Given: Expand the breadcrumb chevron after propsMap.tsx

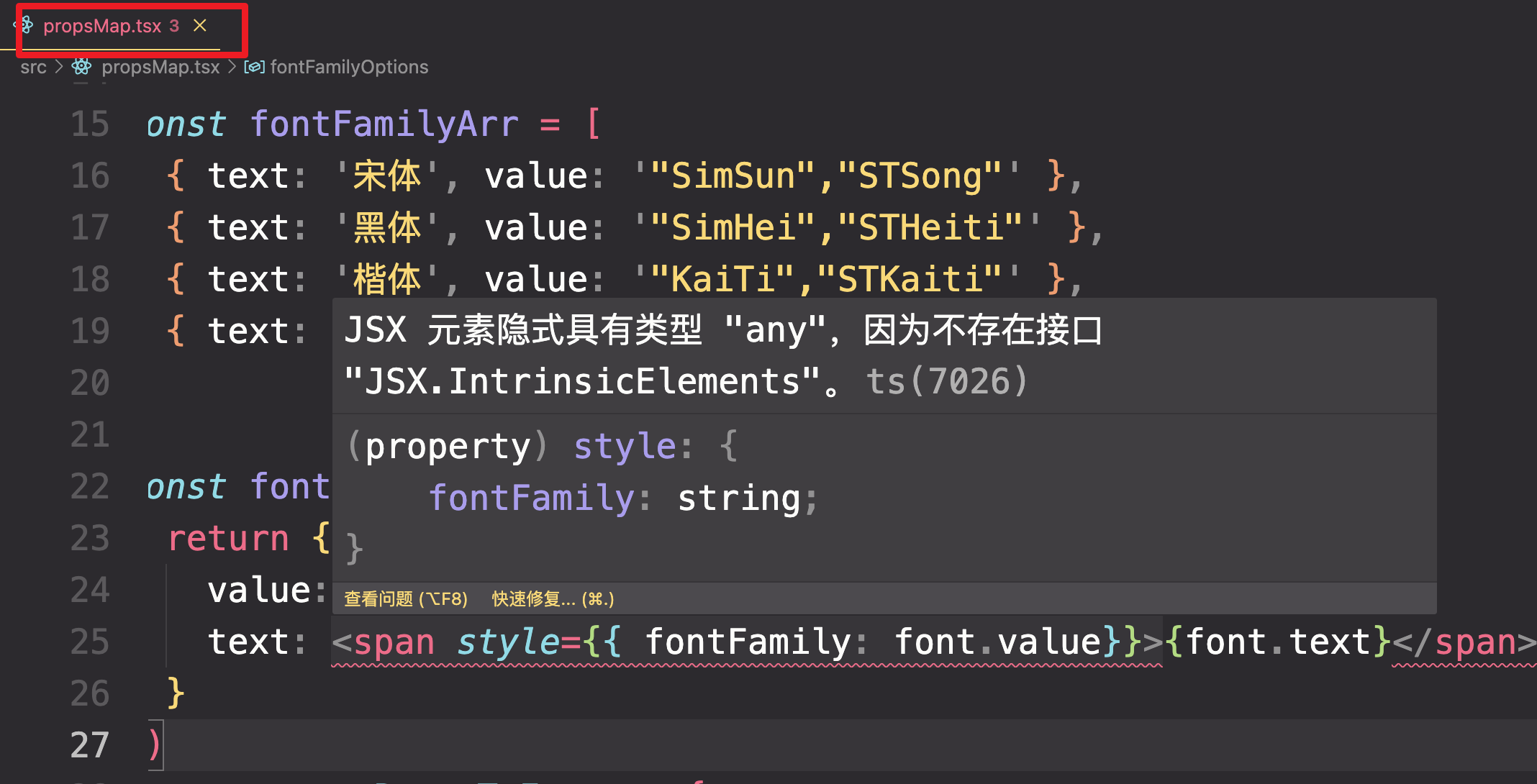Looking at the screenshot, I should (x=232, y=67).
